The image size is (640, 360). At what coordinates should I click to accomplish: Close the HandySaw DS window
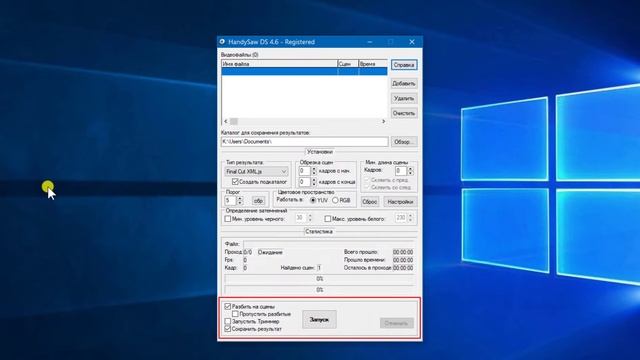point(412,42)
